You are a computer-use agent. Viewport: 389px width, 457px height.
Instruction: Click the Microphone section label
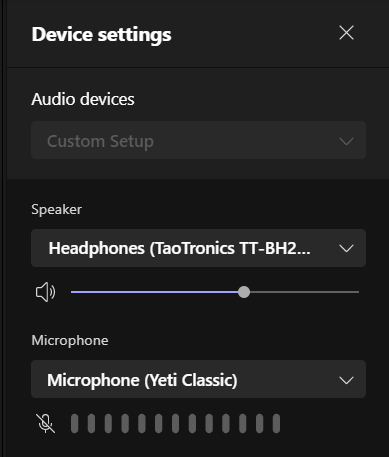point(70,340)
